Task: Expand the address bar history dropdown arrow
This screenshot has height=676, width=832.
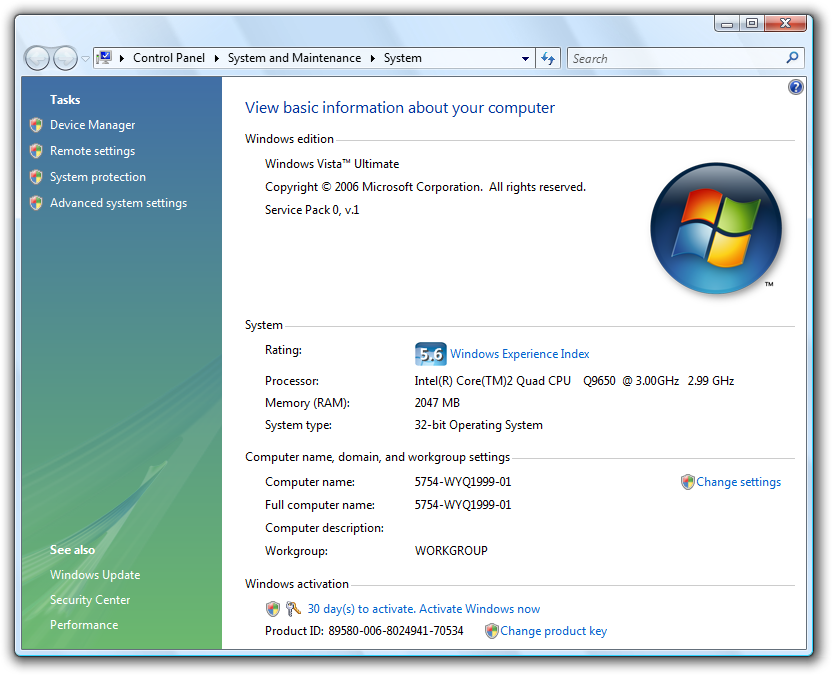Action: [525, 59]
